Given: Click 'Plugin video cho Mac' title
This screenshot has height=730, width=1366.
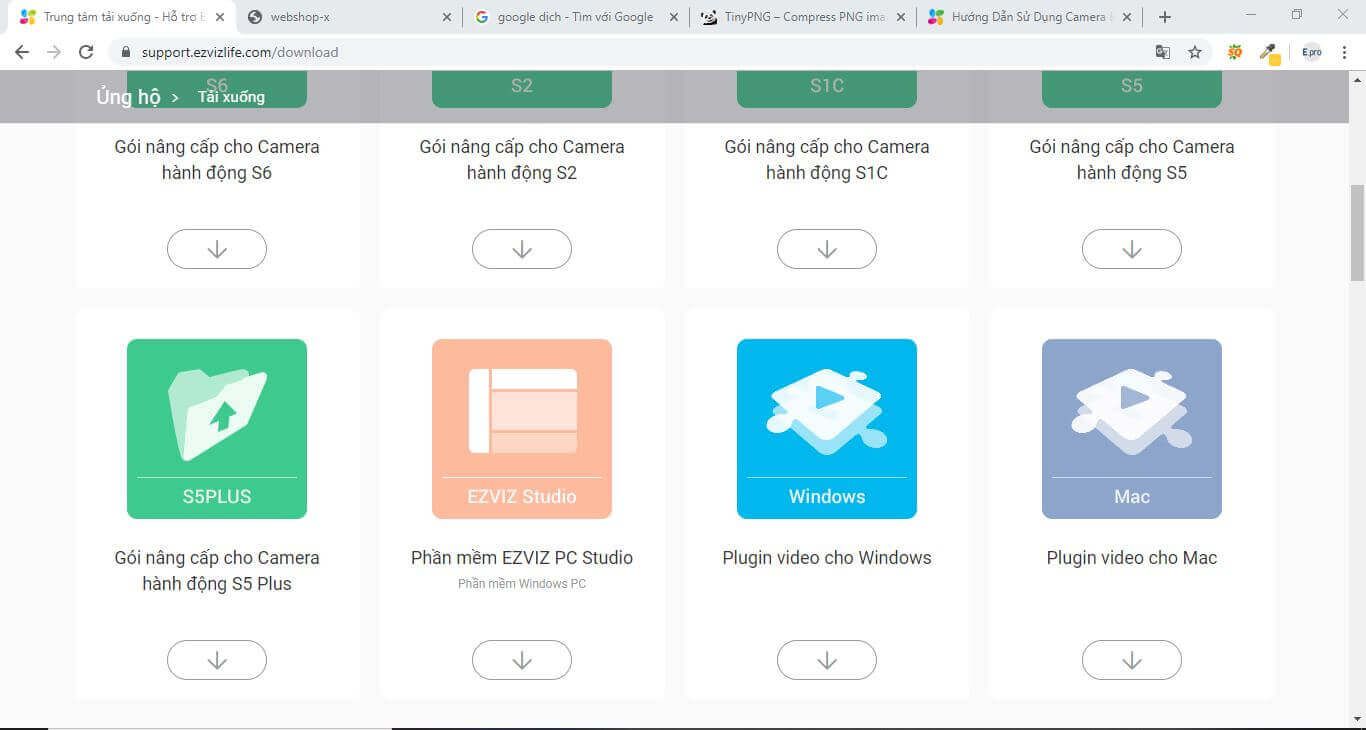Looking at the screenshot, I should [1132, 558].
